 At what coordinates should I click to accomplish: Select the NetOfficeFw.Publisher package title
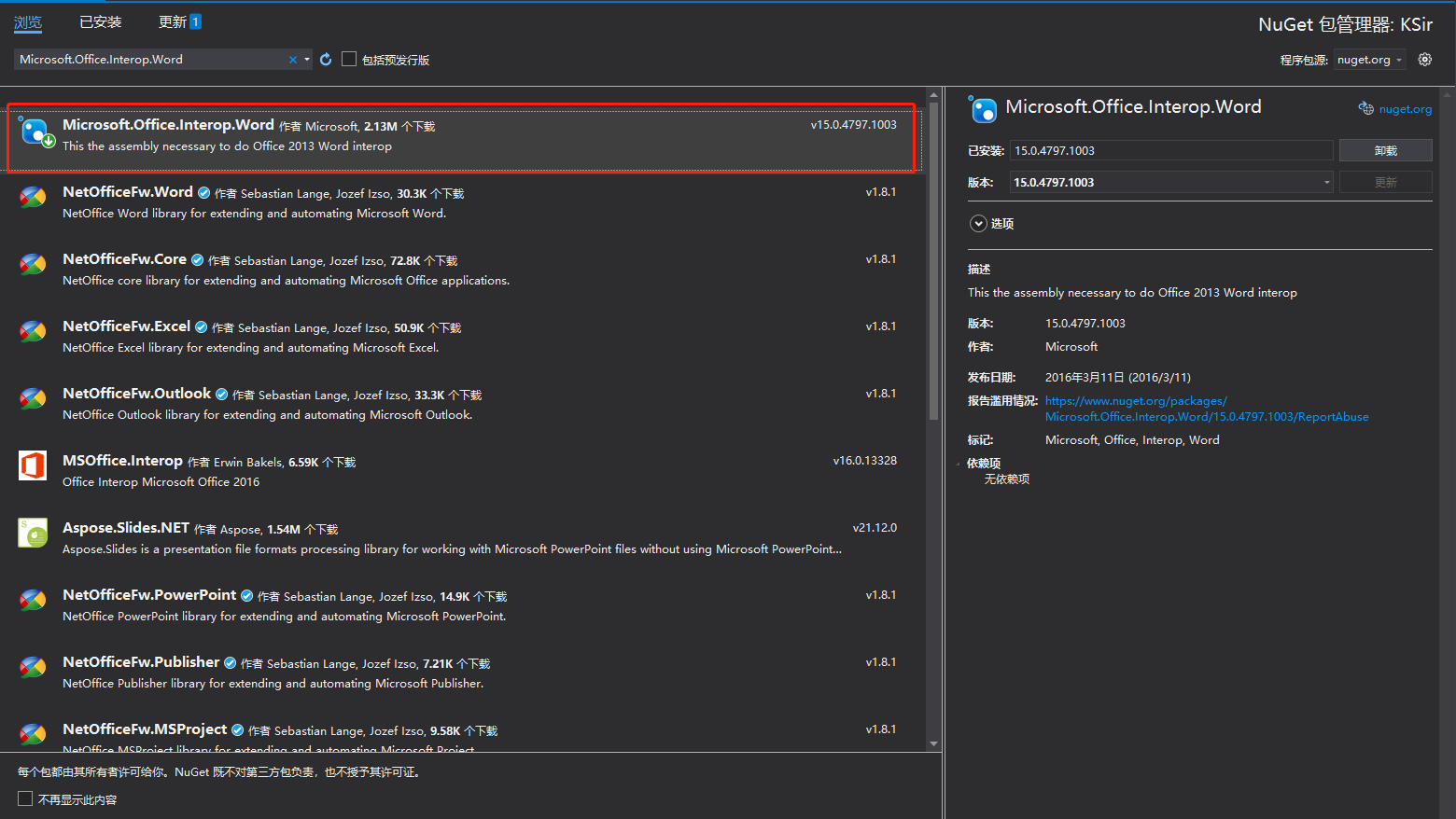point(141,662)
